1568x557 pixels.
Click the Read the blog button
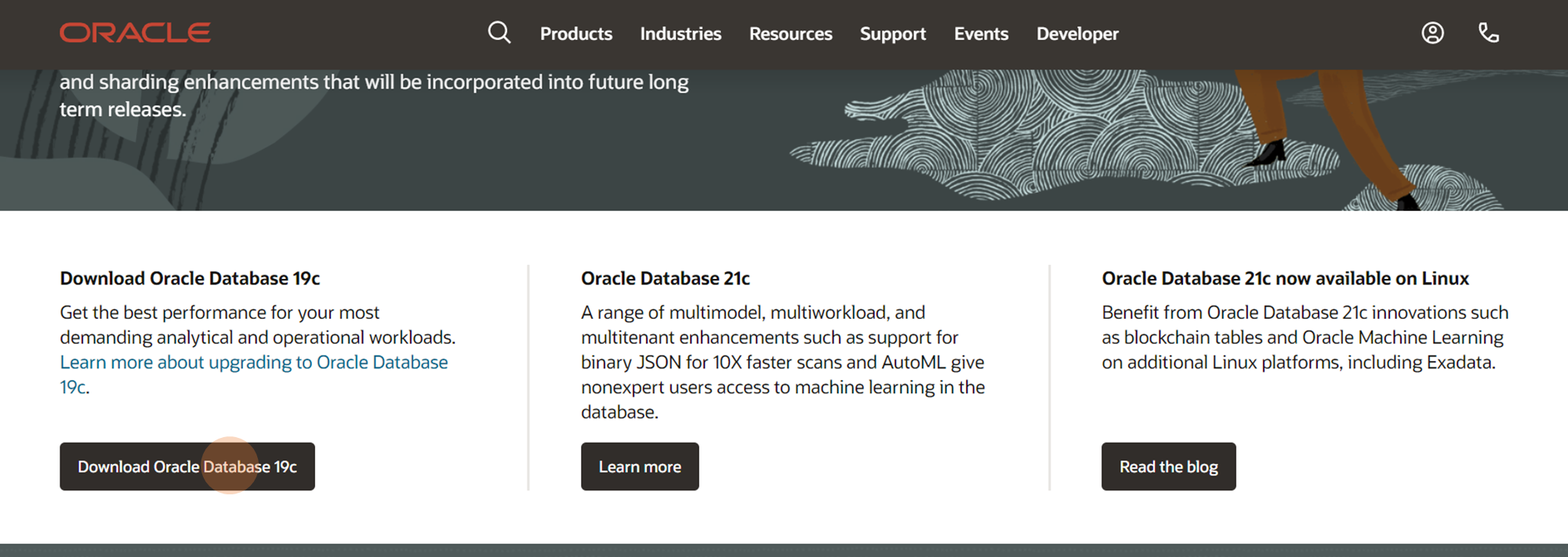click(x=1168, y=467)
